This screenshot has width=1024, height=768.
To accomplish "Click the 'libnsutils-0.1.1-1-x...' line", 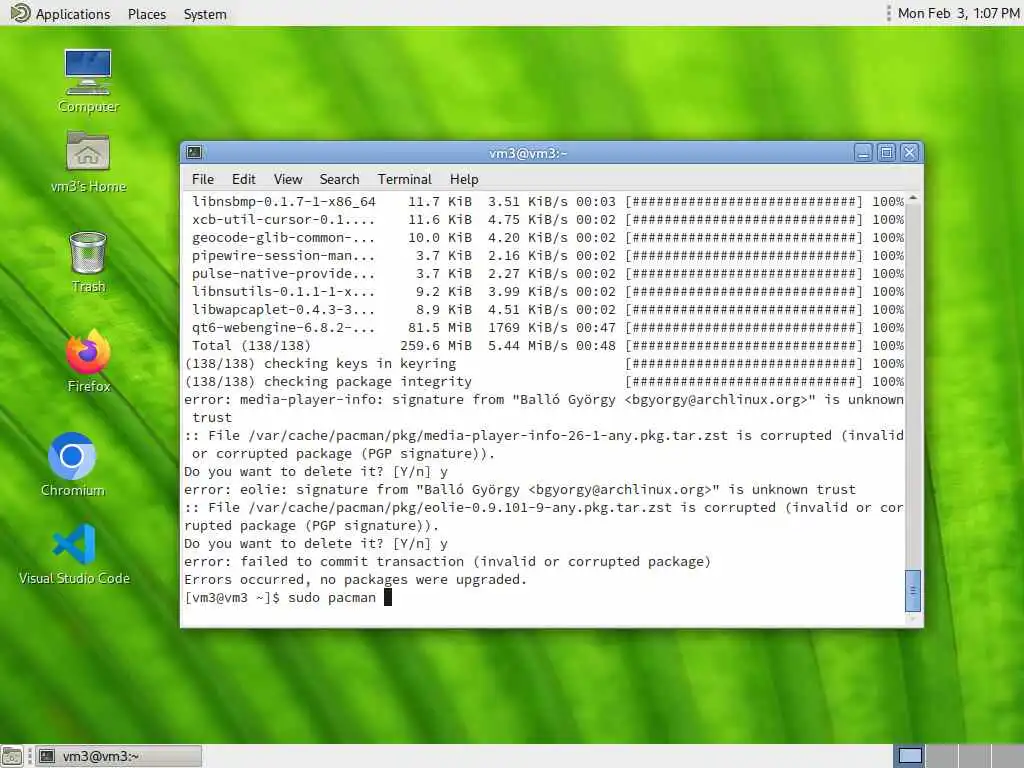I will coord(547,291).
